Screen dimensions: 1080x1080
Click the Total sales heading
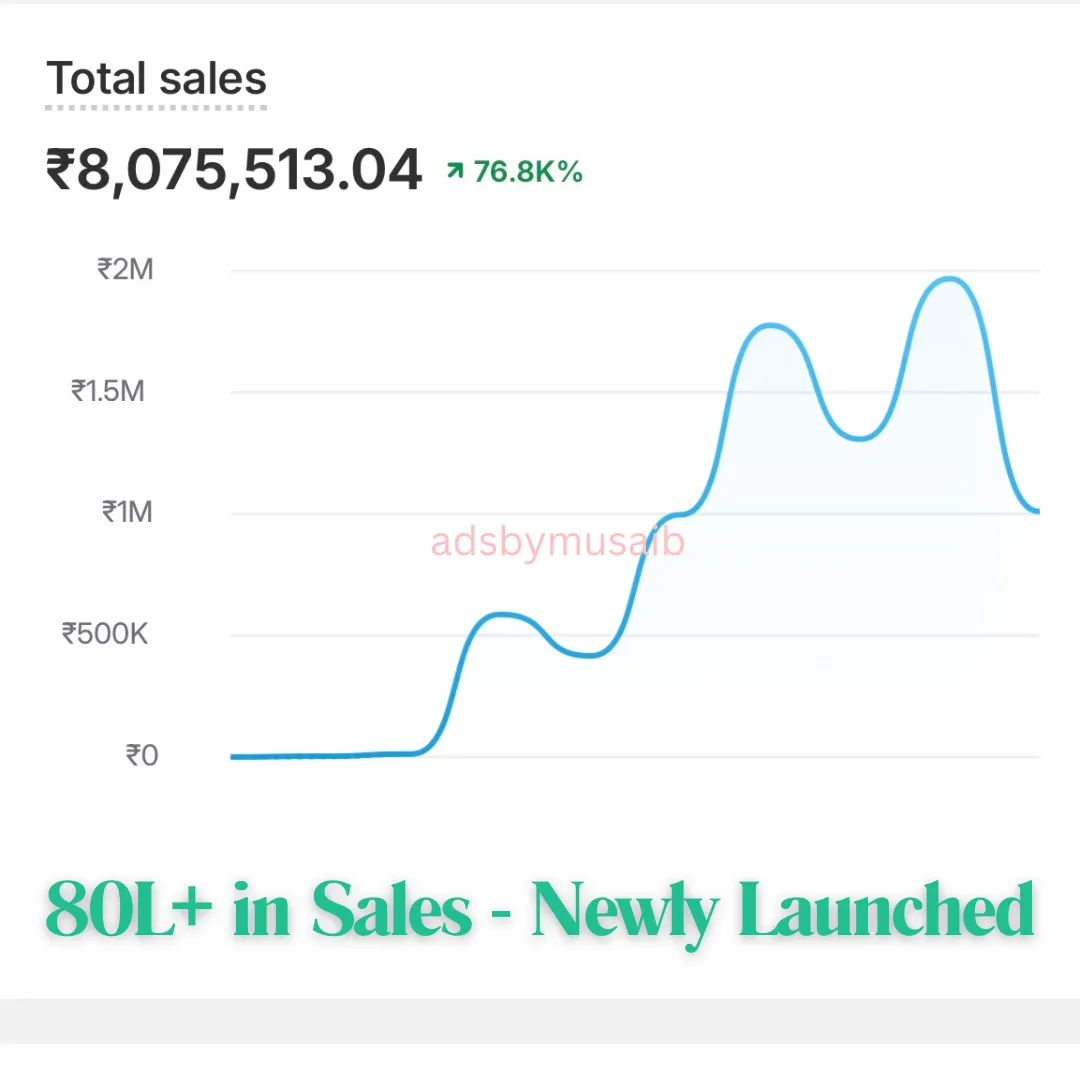coord(156,78)
